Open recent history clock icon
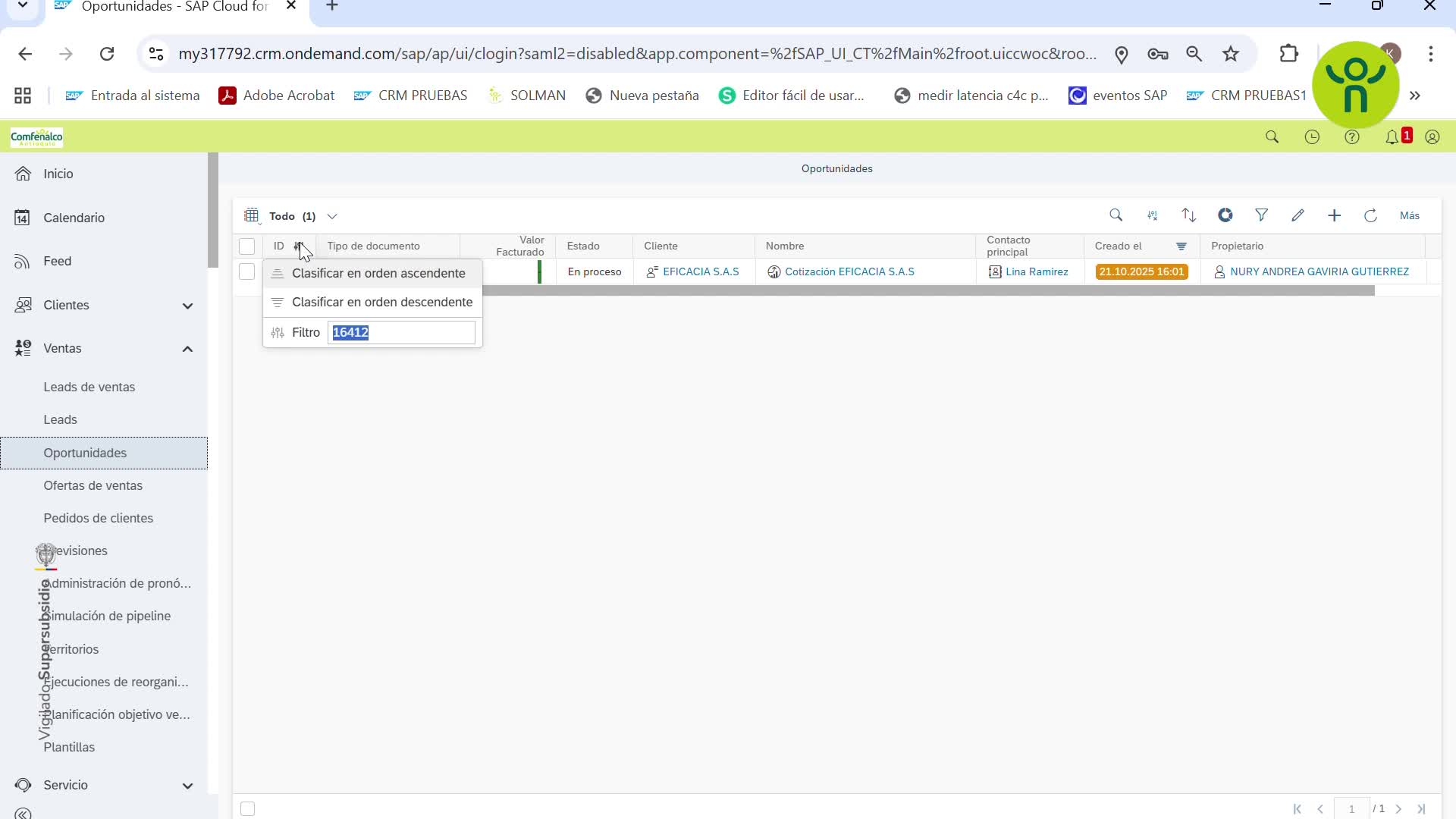The width and height of the screenshot is (1456, 819). pos(1311,137)
